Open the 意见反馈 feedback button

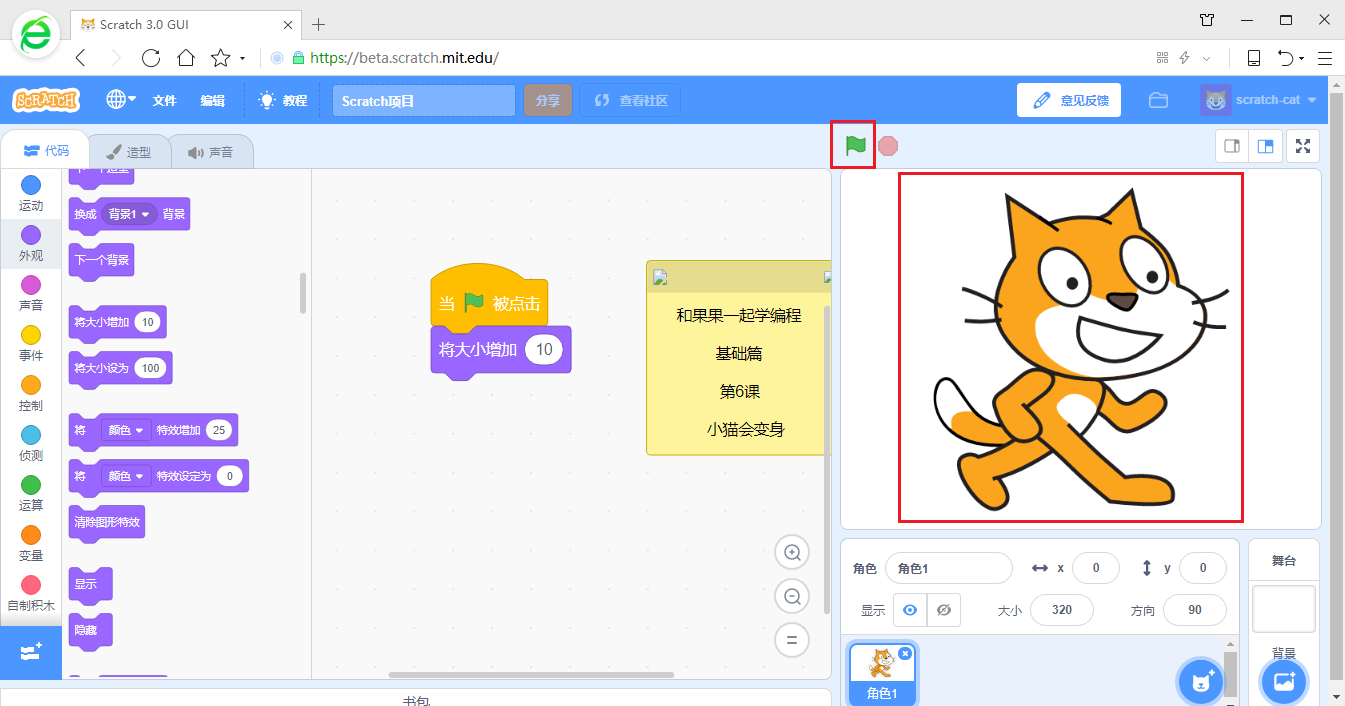click(x=1069, y=100)
